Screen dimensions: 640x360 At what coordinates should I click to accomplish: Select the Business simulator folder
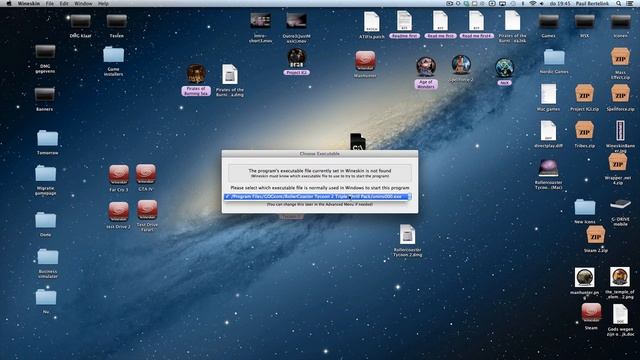tap(48, 257)
